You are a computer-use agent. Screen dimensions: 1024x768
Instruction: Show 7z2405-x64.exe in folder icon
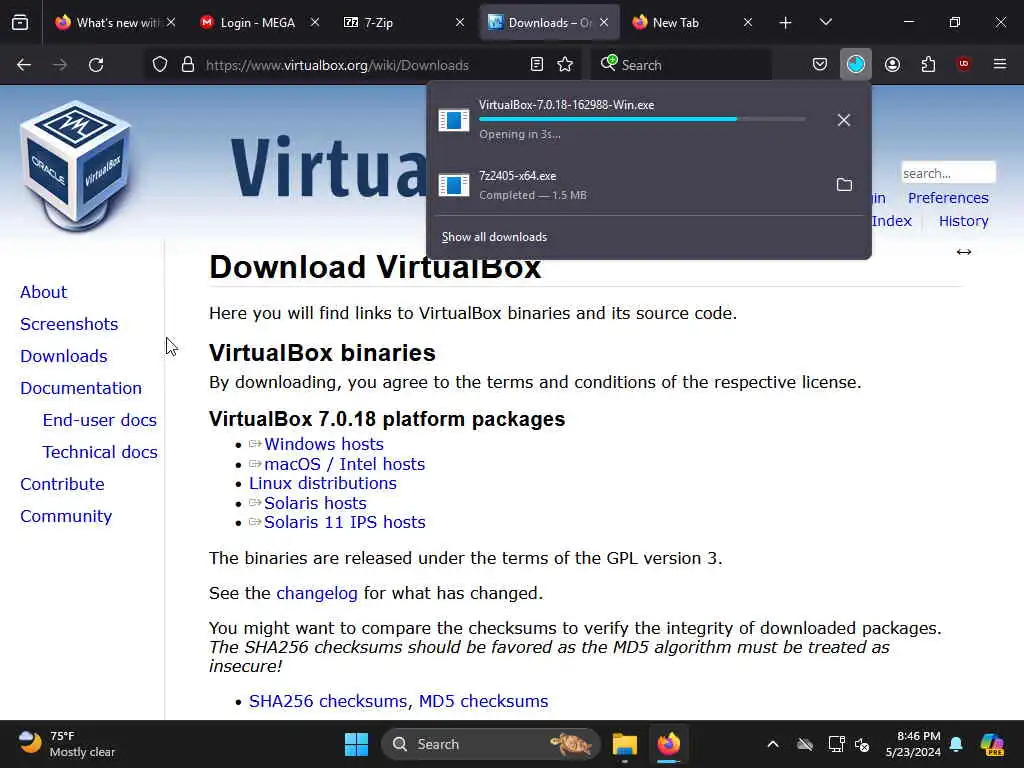click(844, 185)
